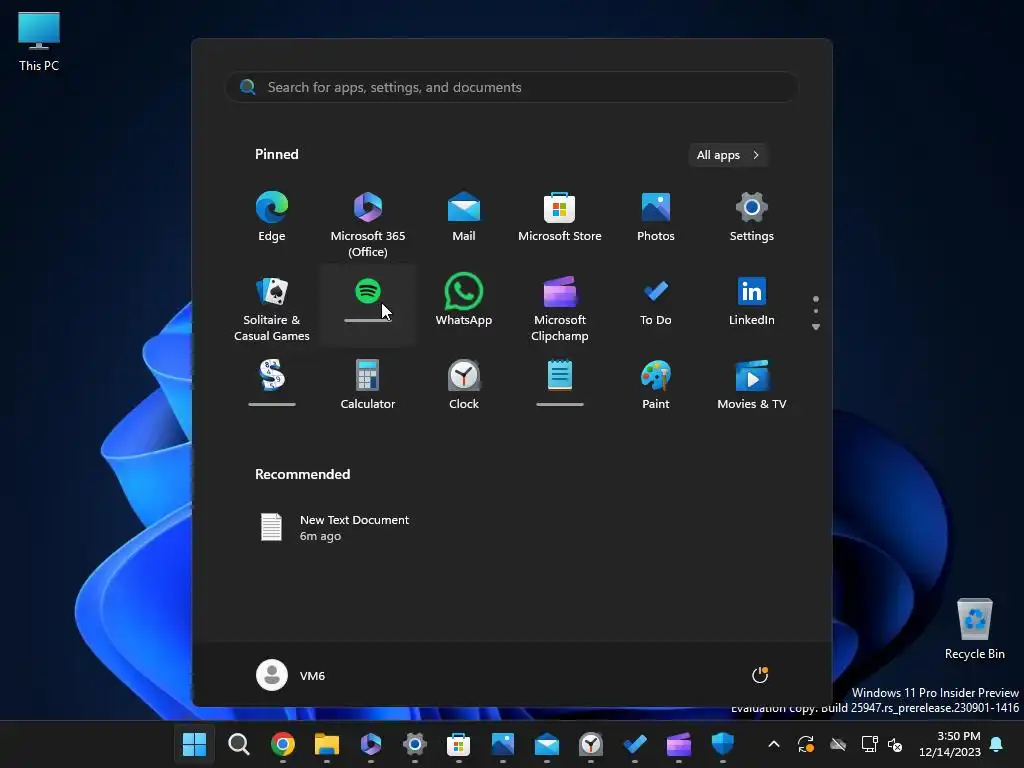The height and width of the screenshot is (768, 1024).
Task: Open the Clock pinned app
Action: (464, 385)
